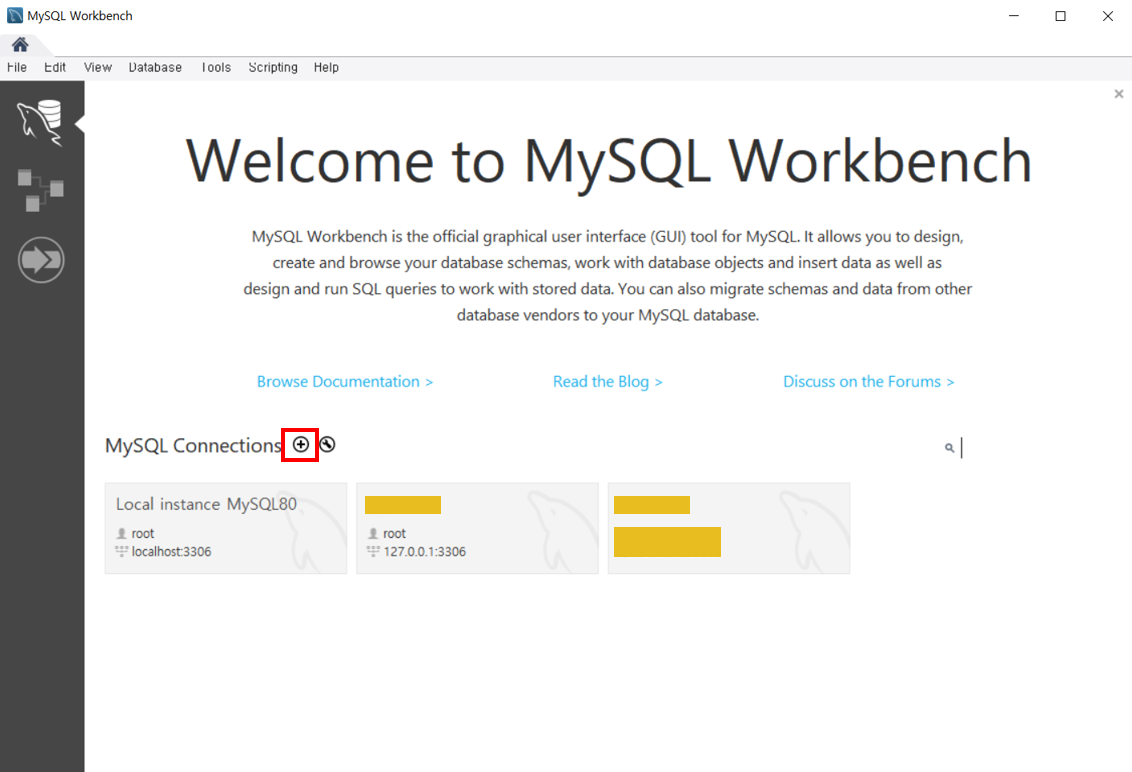This screenshot has width=1132, height=772.
Task: Maximize the MySQL Workbench window
Action: click(x=1061, y=16)
